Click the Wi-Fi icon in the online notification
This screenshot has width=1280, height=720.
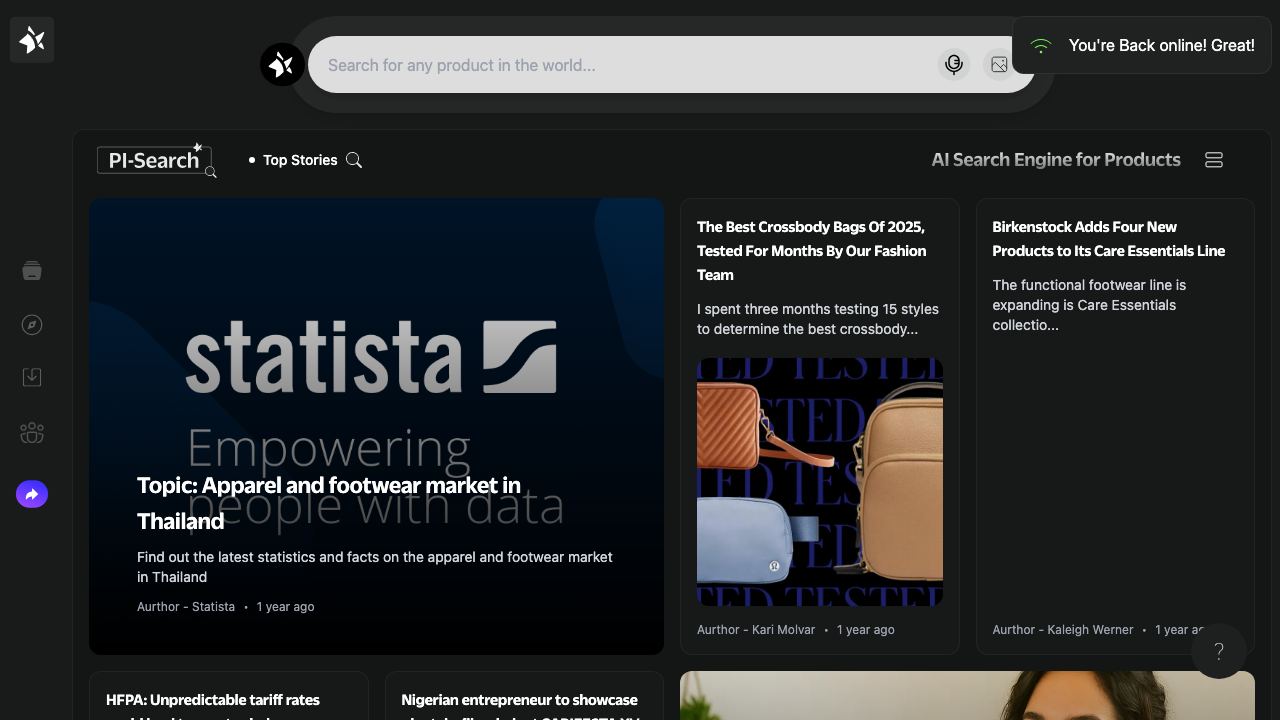click(1041, 46)
